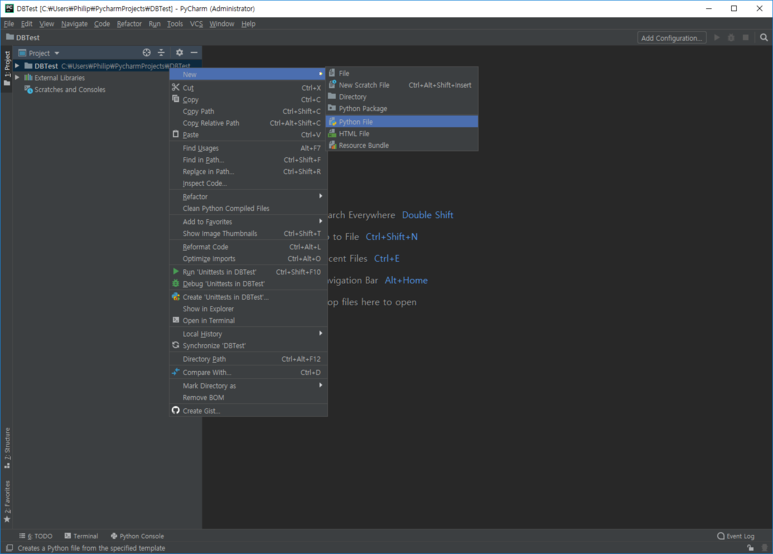Click Add Configuration button
This screenshot has width=773, height=554.
tap(671, 38)
